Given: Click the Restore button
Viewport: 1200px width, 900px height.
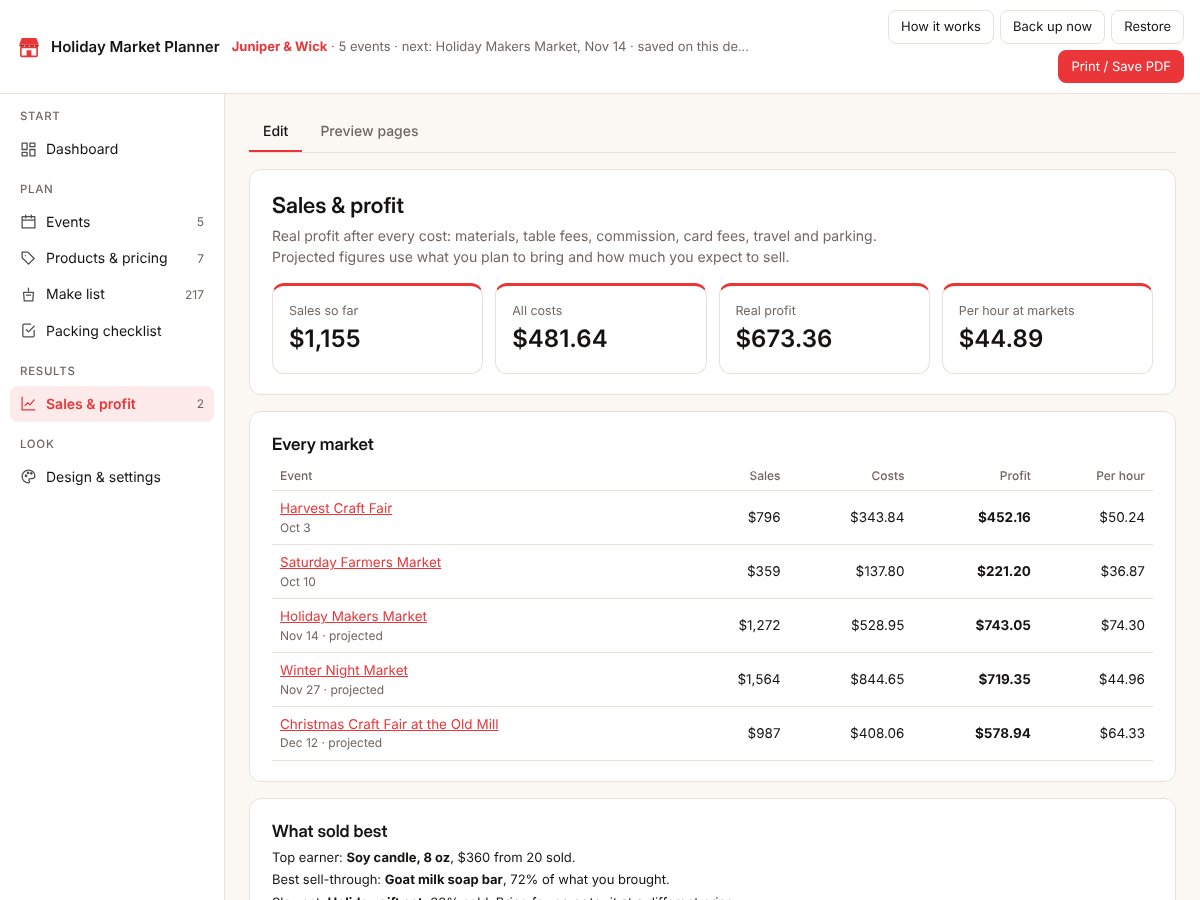Looking at the screenshot, I should 1147,27.
